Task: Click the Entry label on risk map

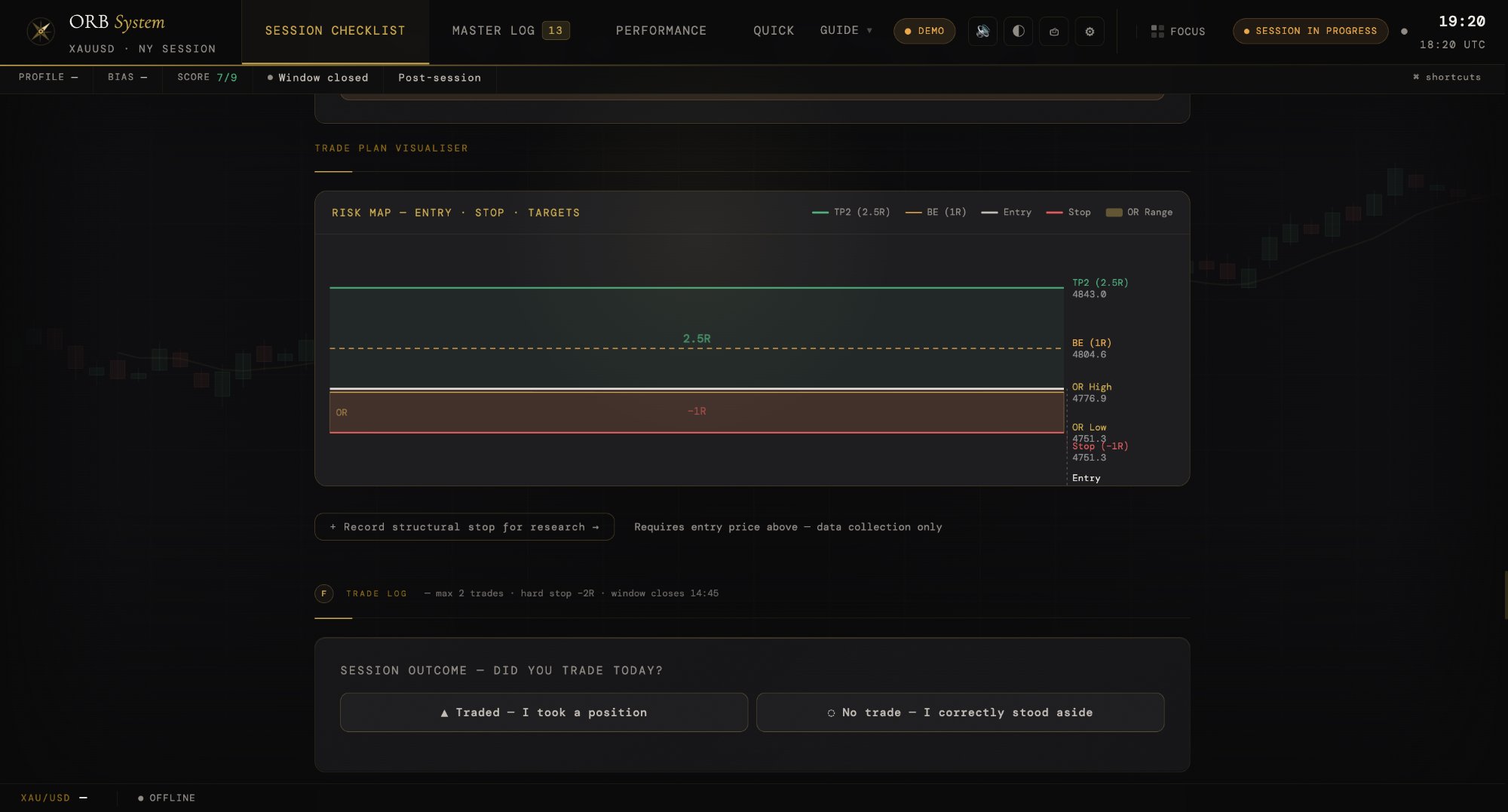Action: (1087, 478)
